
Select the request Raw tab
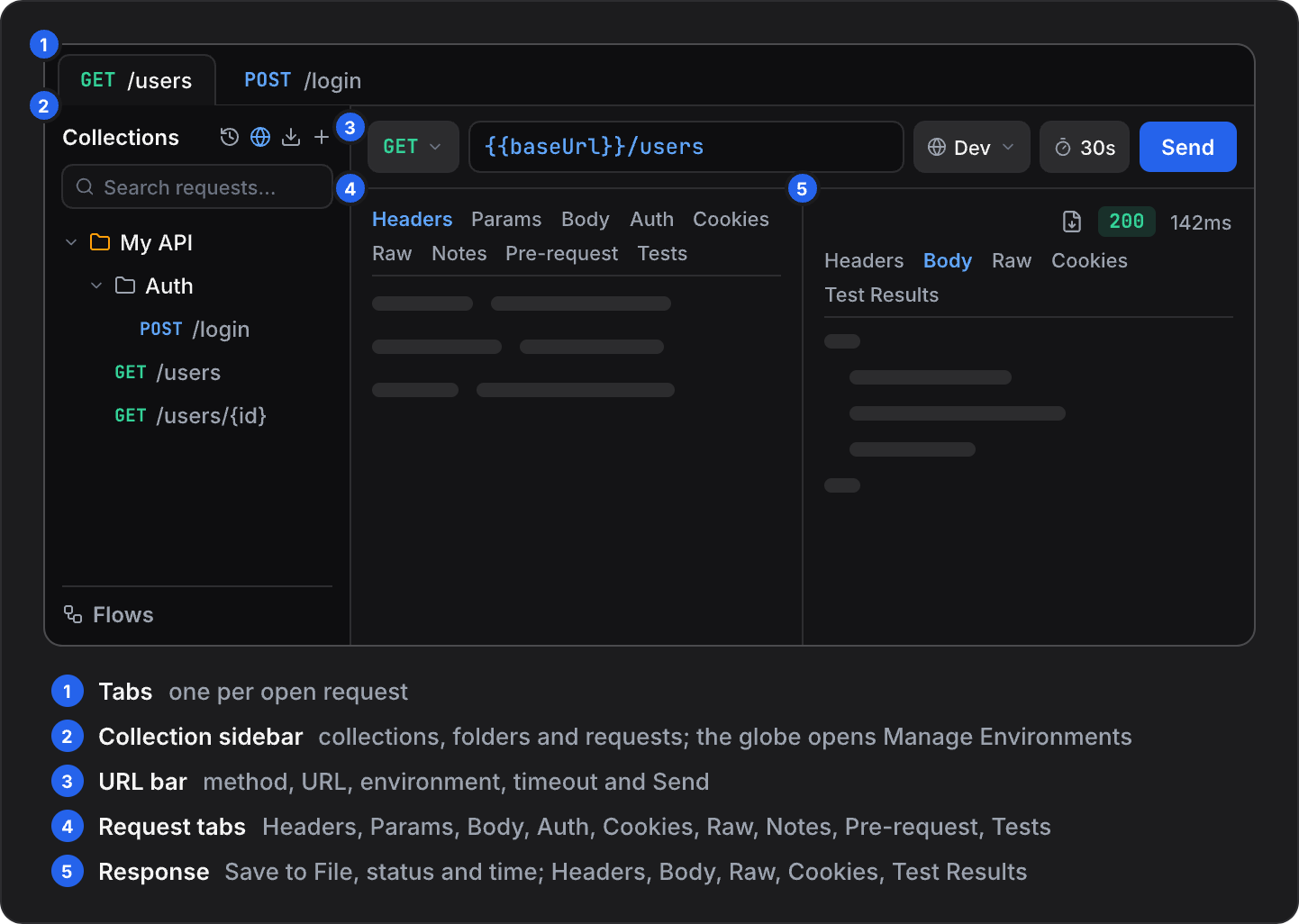pyautogui.click(x=392, y=253)
